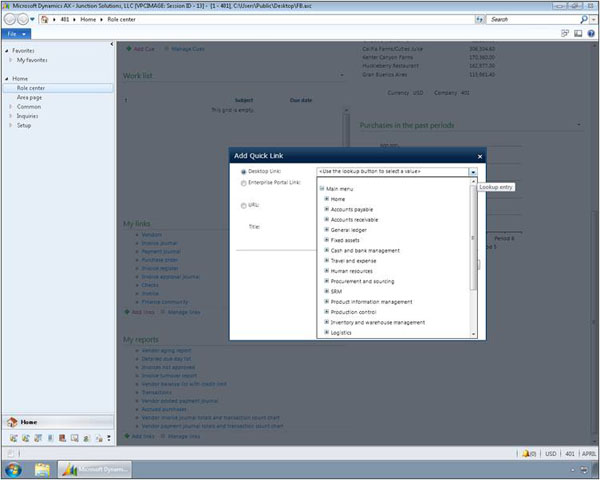Image resolution: width=600 pixels, height=480 pixels.
Task: Click the lookup tree scrollbar thumb
Action: click(473, 237)
